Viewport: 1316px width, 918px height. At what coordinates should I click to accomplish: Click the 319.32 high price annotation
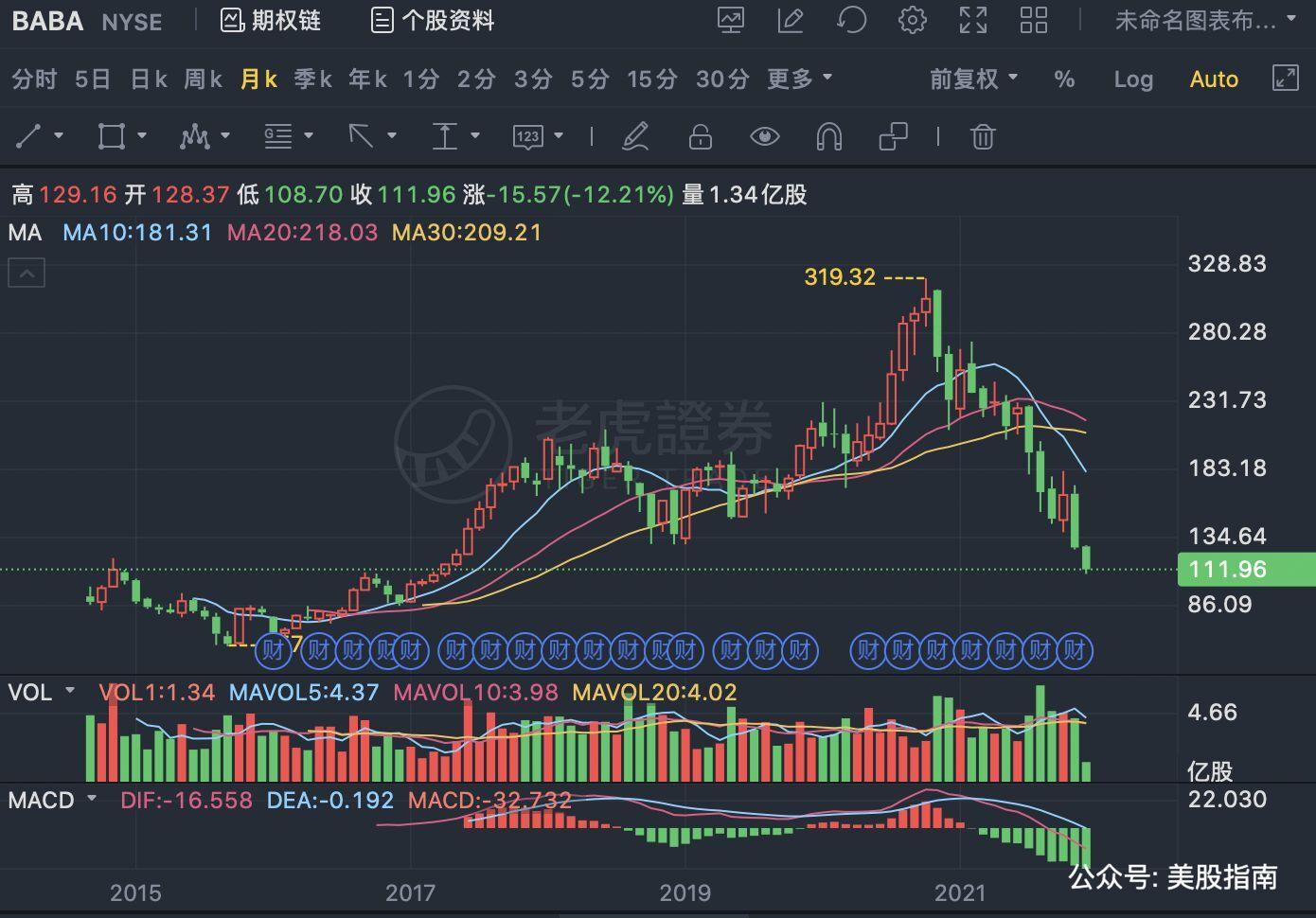tap(840, 277)
